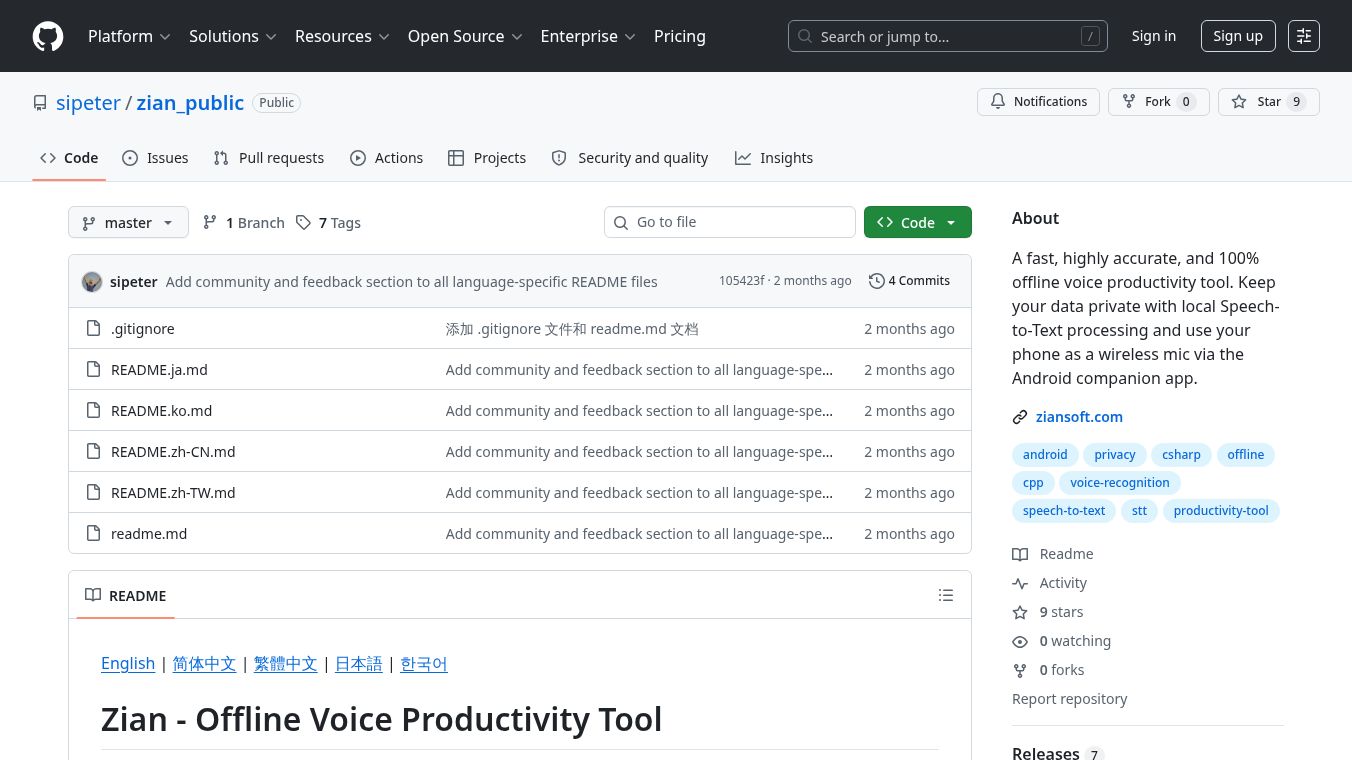Viewport: 1352px width, 760px height.
Task: Open the Projects tab
Action: coord(487,158)
